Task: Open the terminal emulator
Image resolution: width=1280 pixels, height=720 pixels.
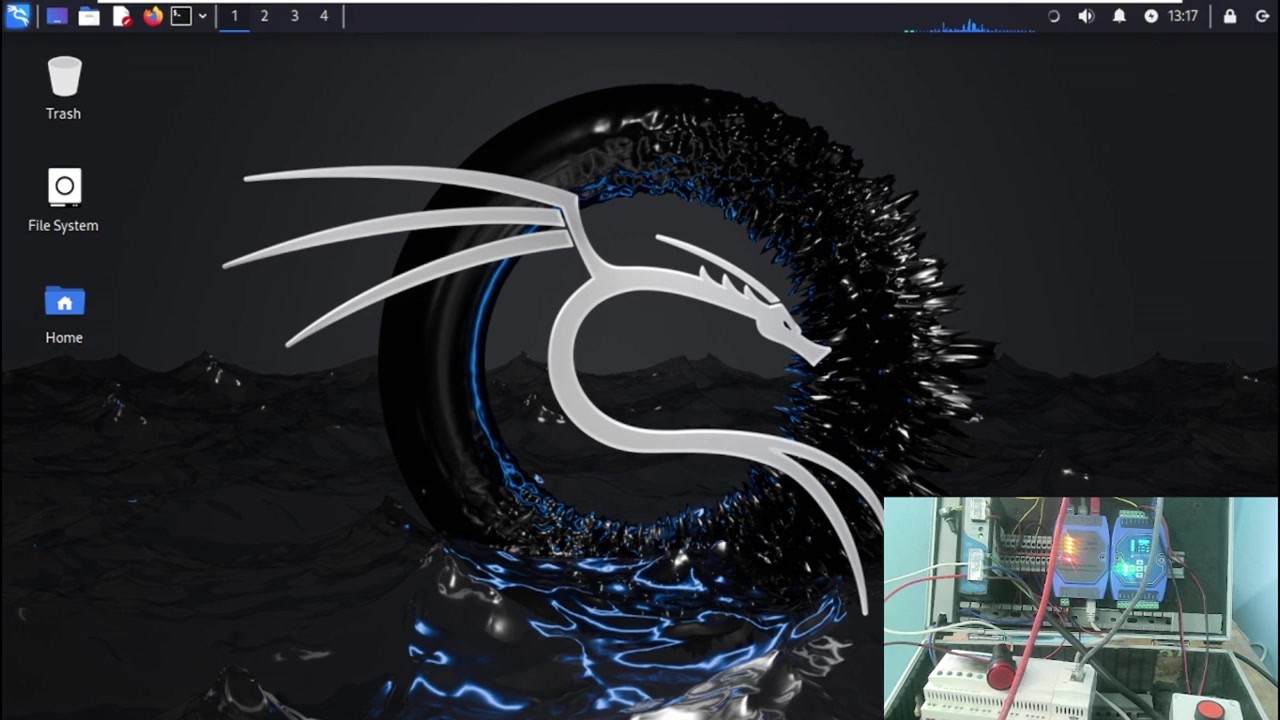Action: (x=181, y=16)
